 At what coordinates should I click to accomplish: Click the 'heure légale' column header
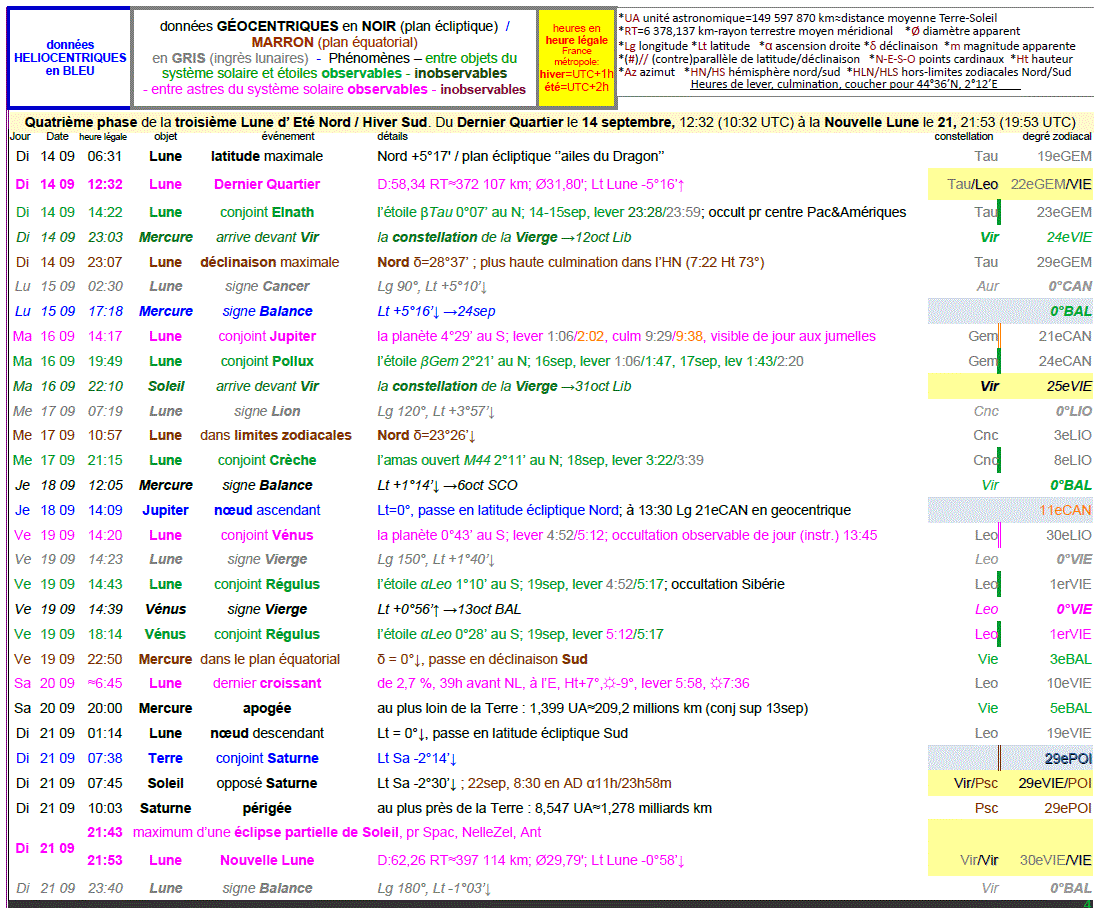103,136
